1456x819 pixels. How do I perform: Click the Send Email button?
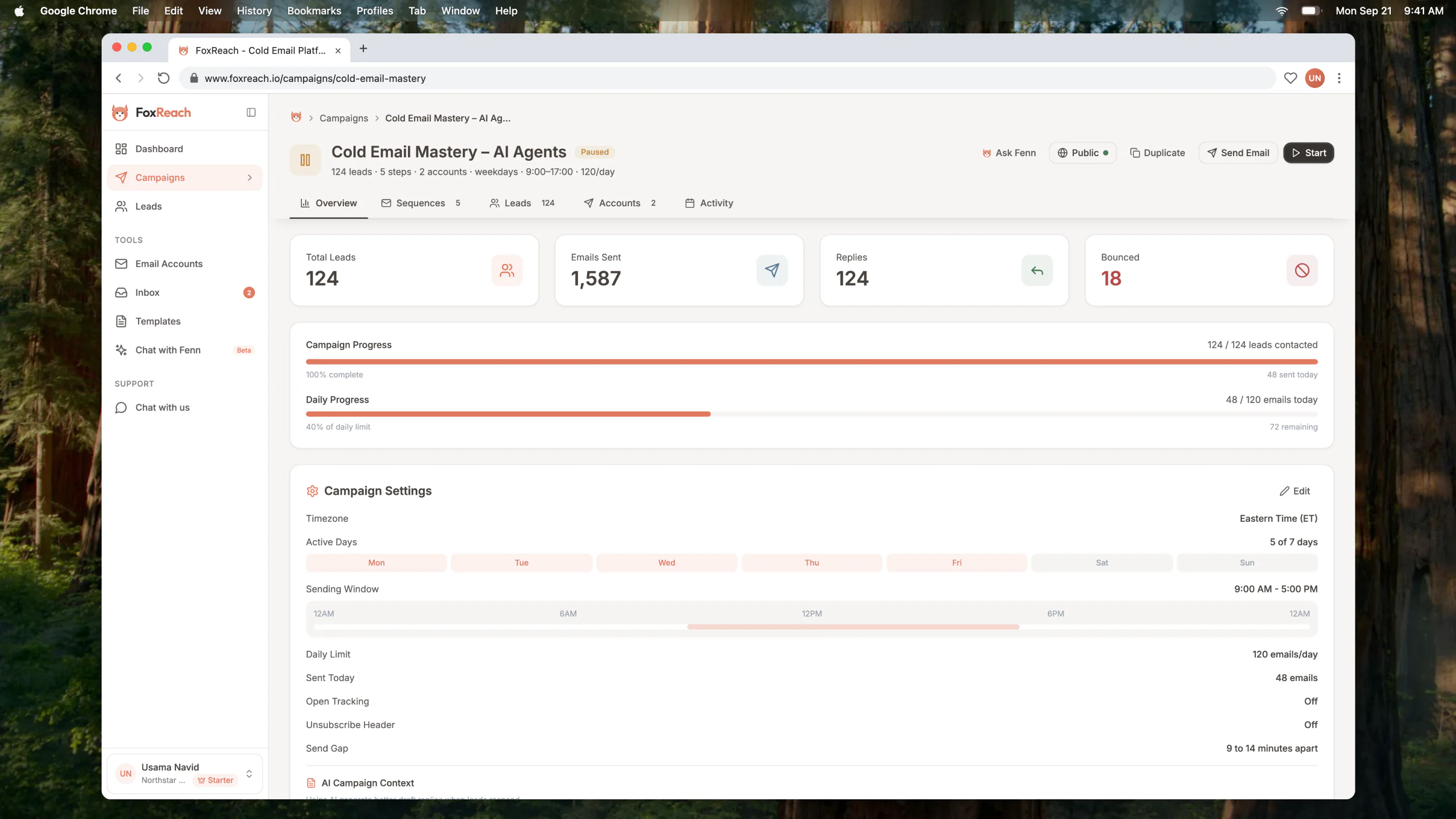[1238, 153]
